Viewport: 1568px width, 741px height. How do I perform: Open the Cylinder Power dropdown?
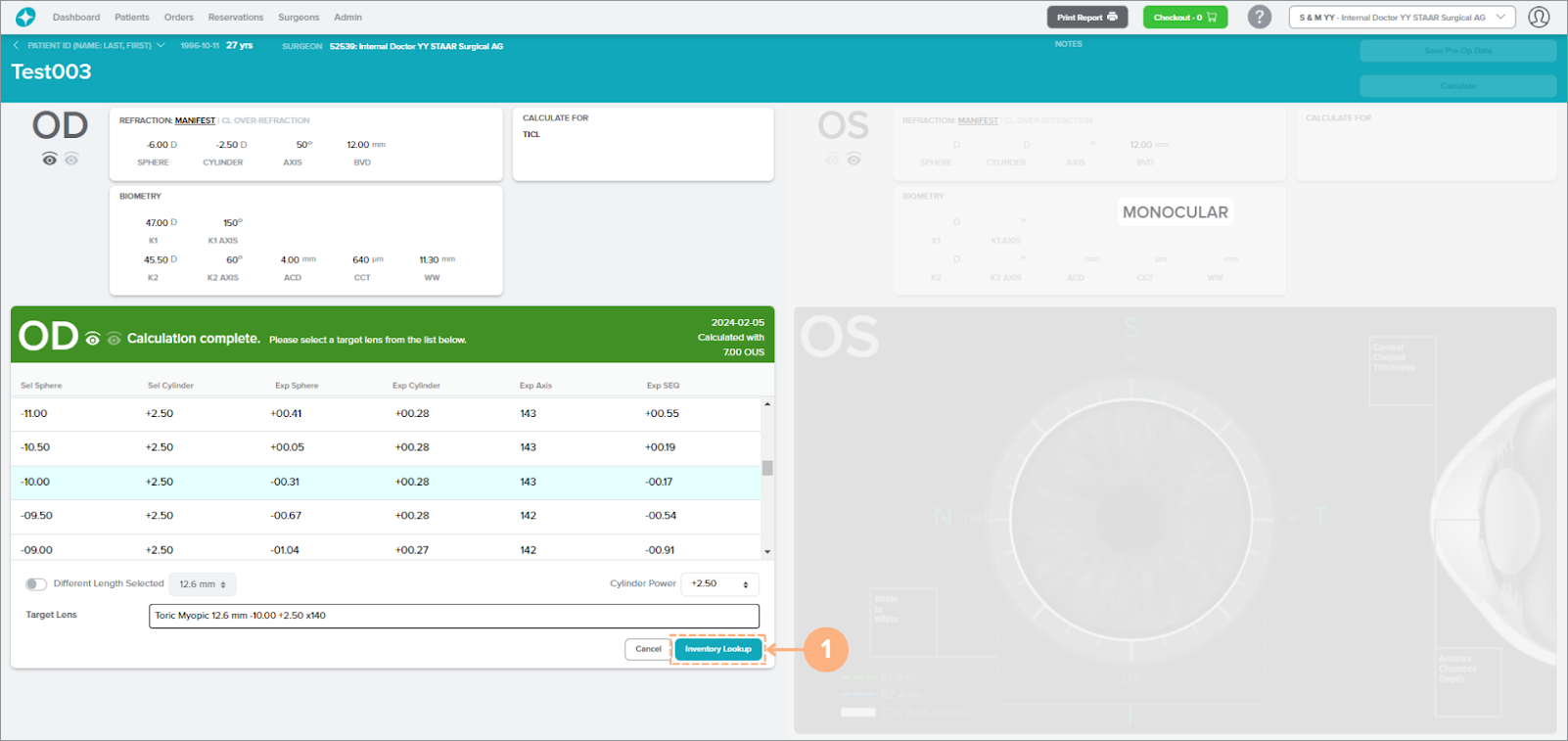click(719, 583)
